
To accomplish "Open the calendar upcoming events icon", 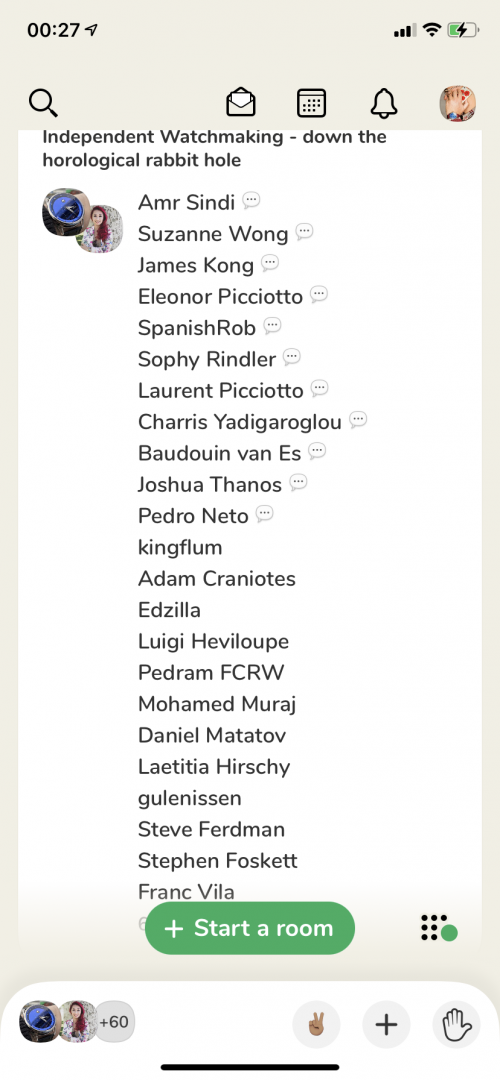I will coord(311,103).
